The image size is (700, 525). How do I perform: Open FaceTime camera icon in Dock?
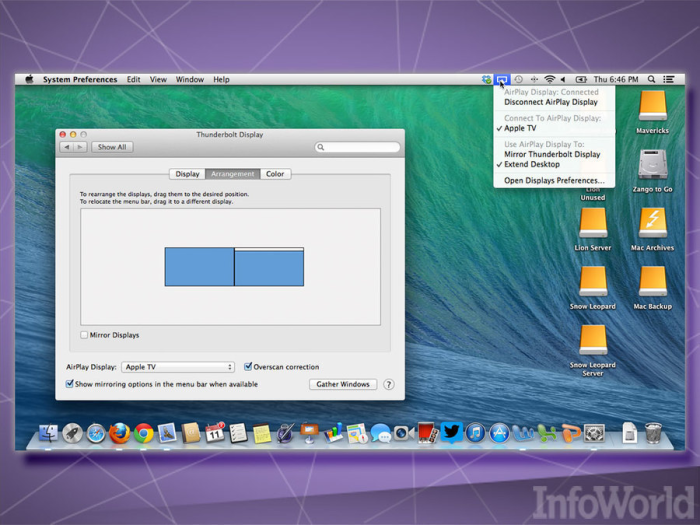point(404,433)
